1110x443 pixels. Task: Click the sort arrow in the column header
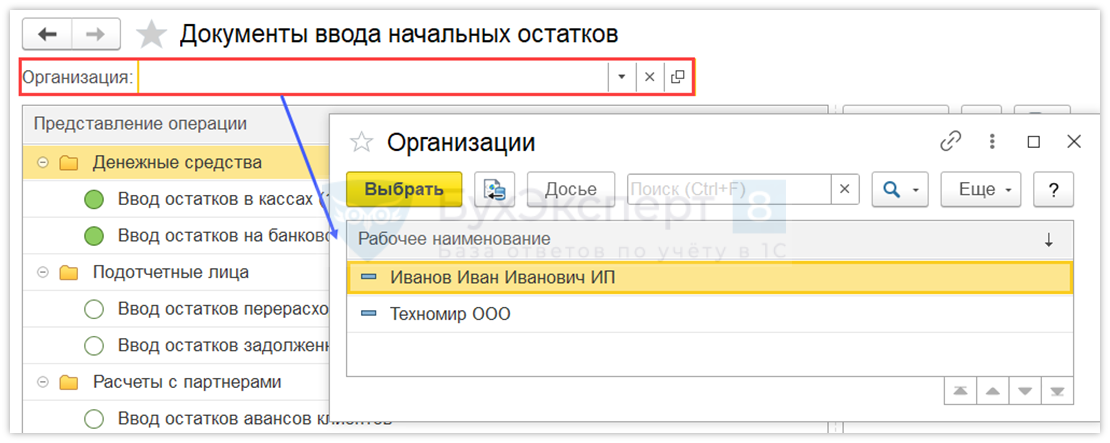[x=1048, y=241]
